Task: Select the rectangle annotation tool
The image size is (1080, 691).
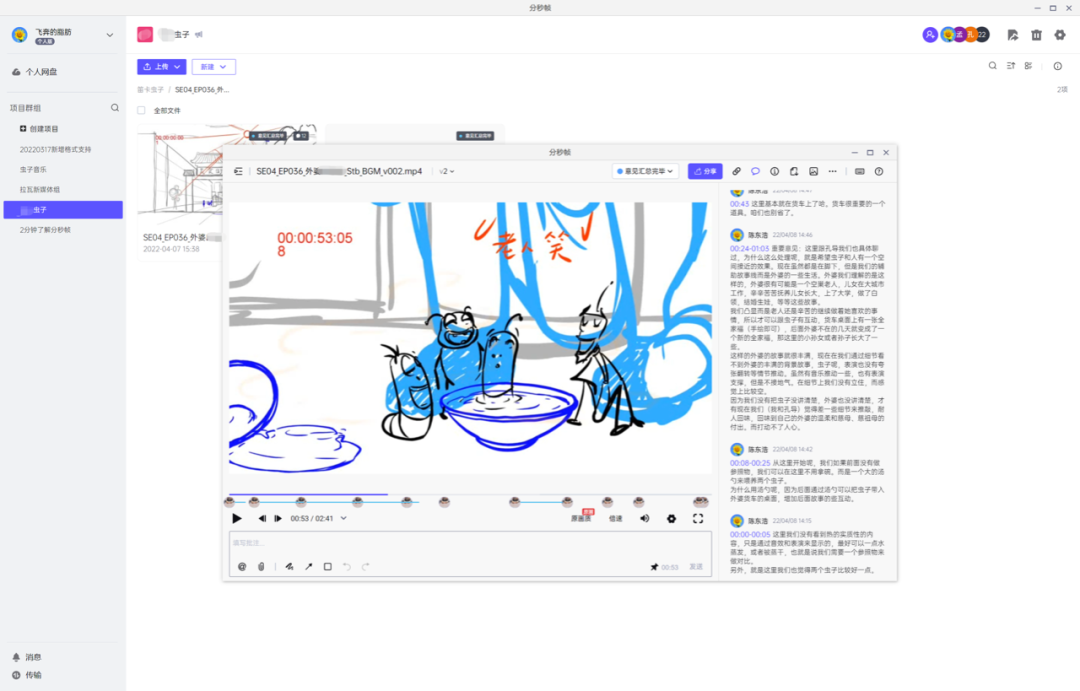Action: (x=328, y=566)
